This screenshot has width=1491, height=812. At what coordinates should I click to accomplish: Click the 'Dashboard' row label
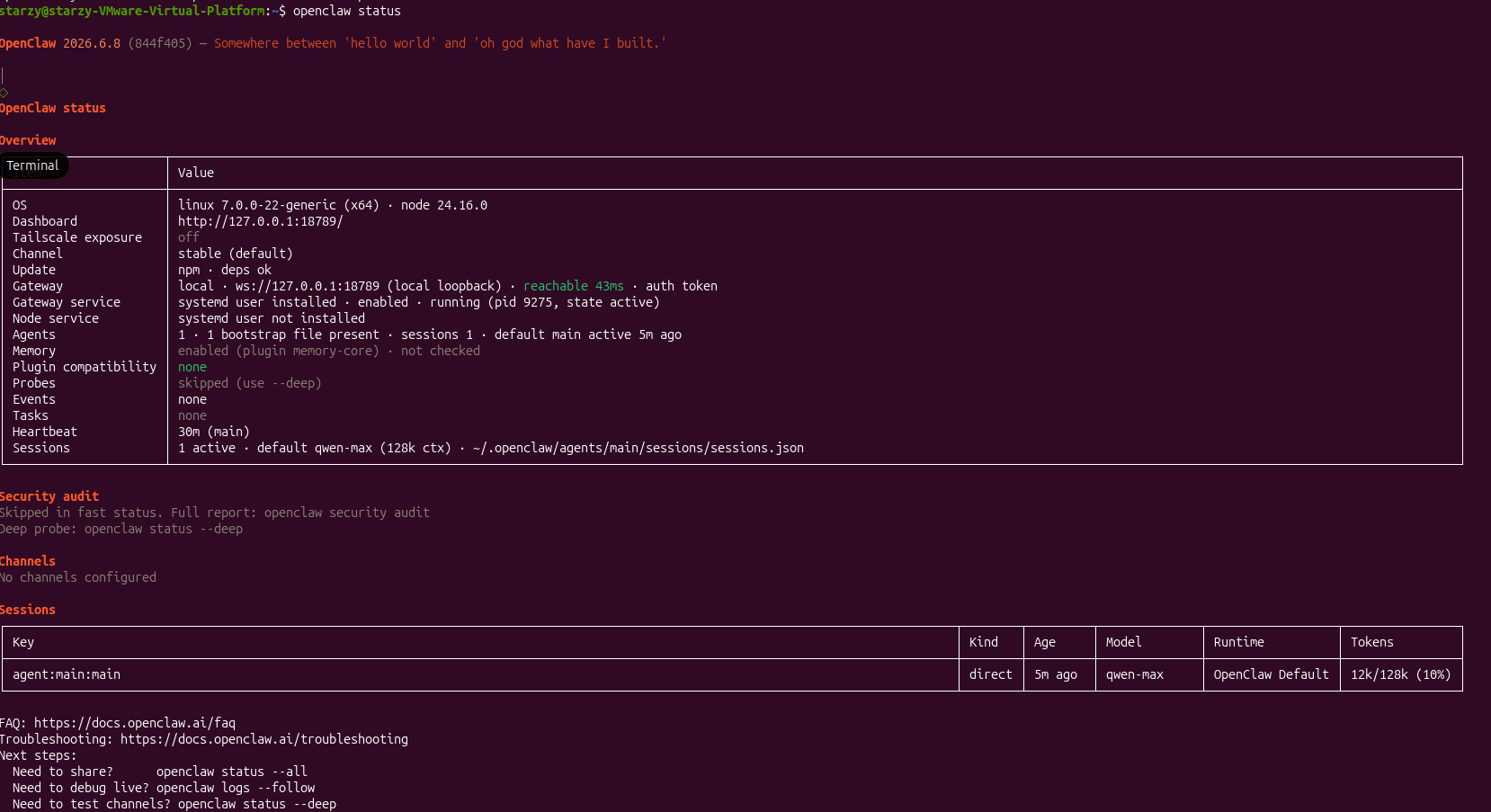click(45, 221)
